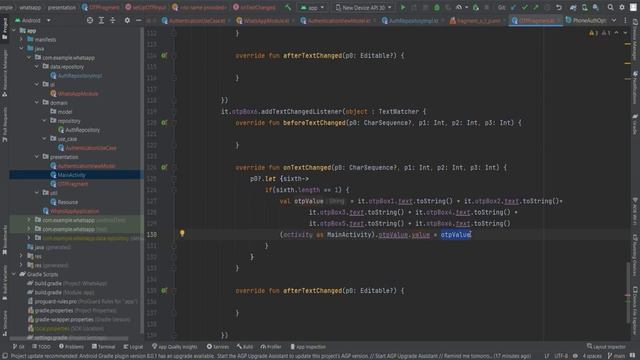The width and height of the screenshot is (640, 360).
Task: Click the Make Project hammer icon
Action: point(288,7)
